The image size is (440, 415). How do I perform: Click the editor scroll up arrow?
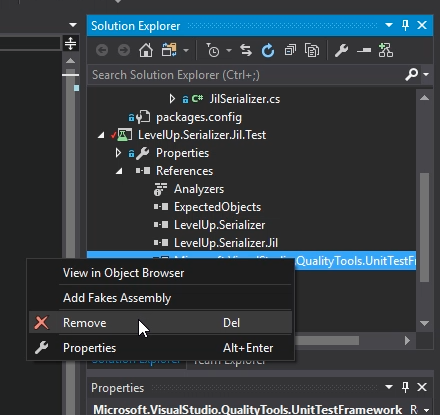[x=70, y=61]
